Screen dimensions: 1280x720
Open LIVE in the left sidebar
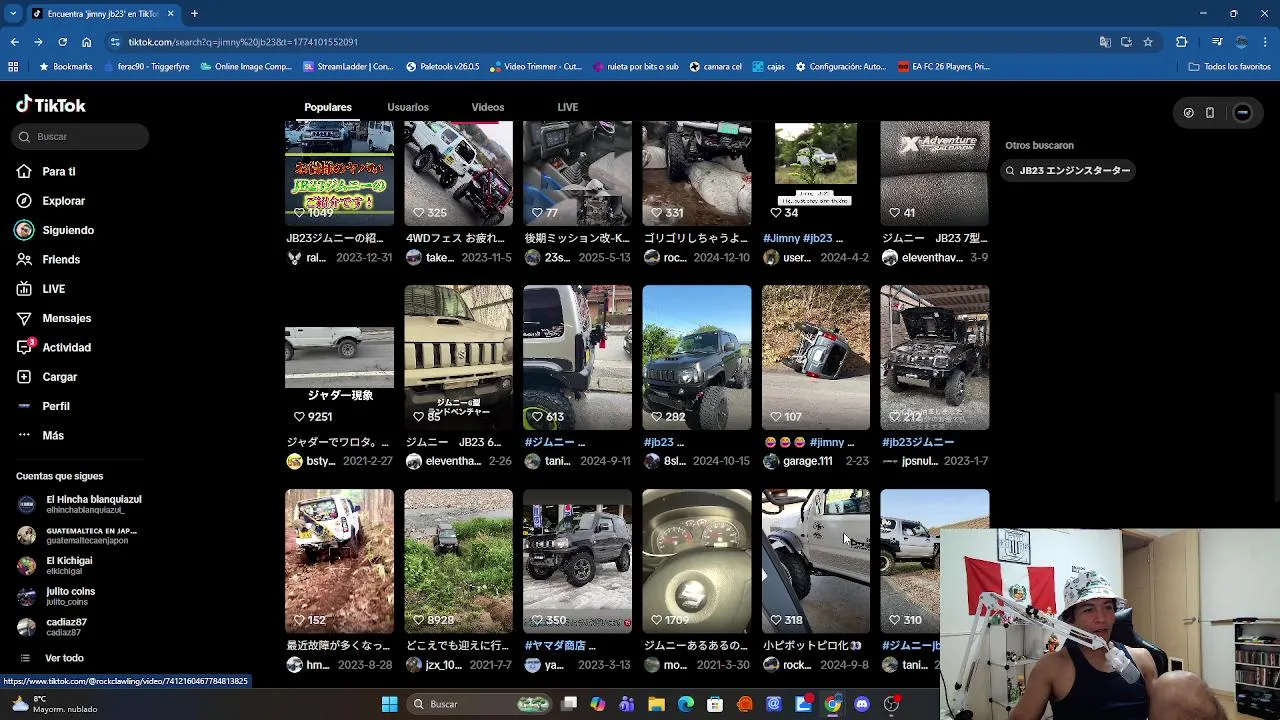(53, 289)
